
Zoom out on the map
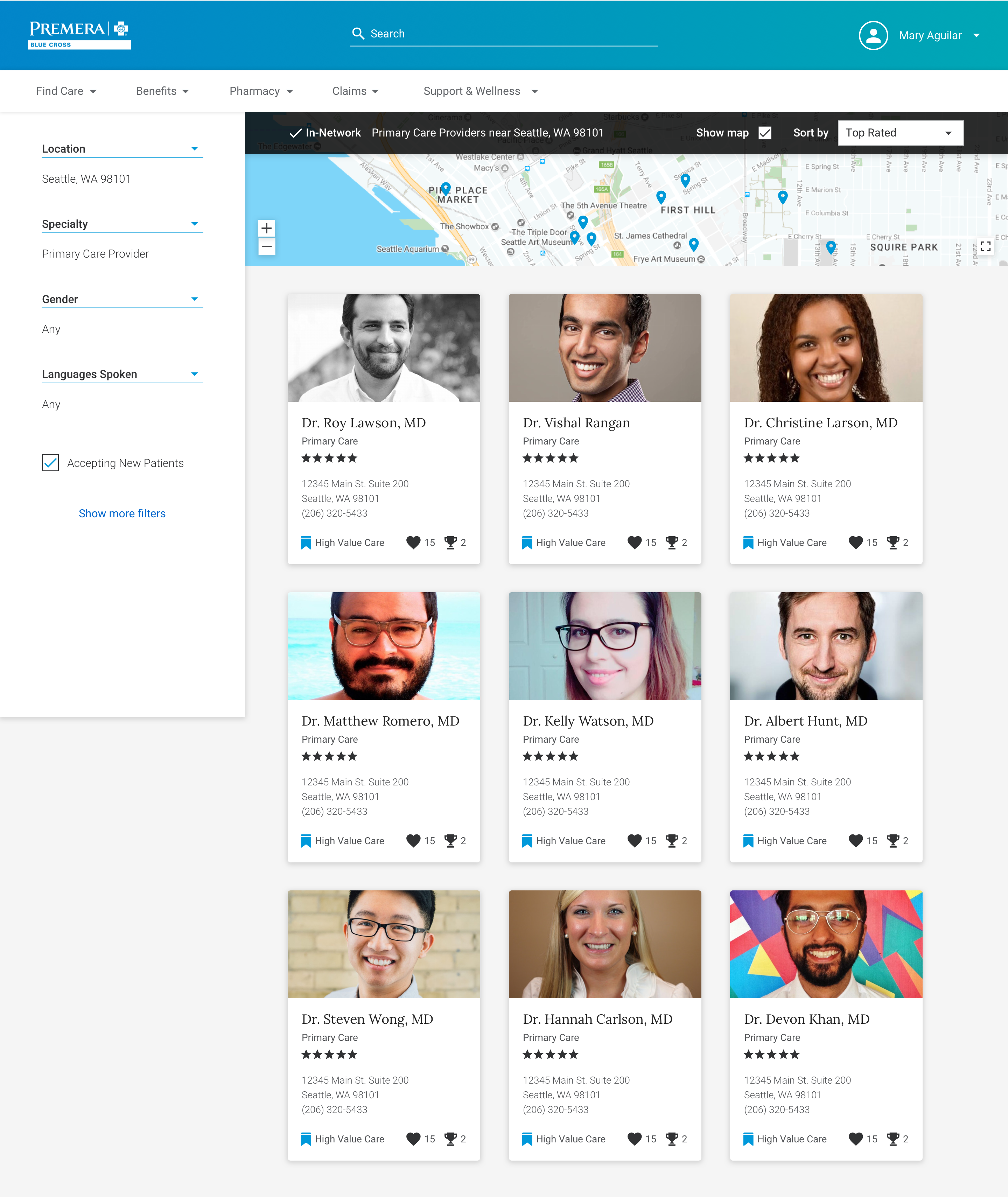coord(266,247)
